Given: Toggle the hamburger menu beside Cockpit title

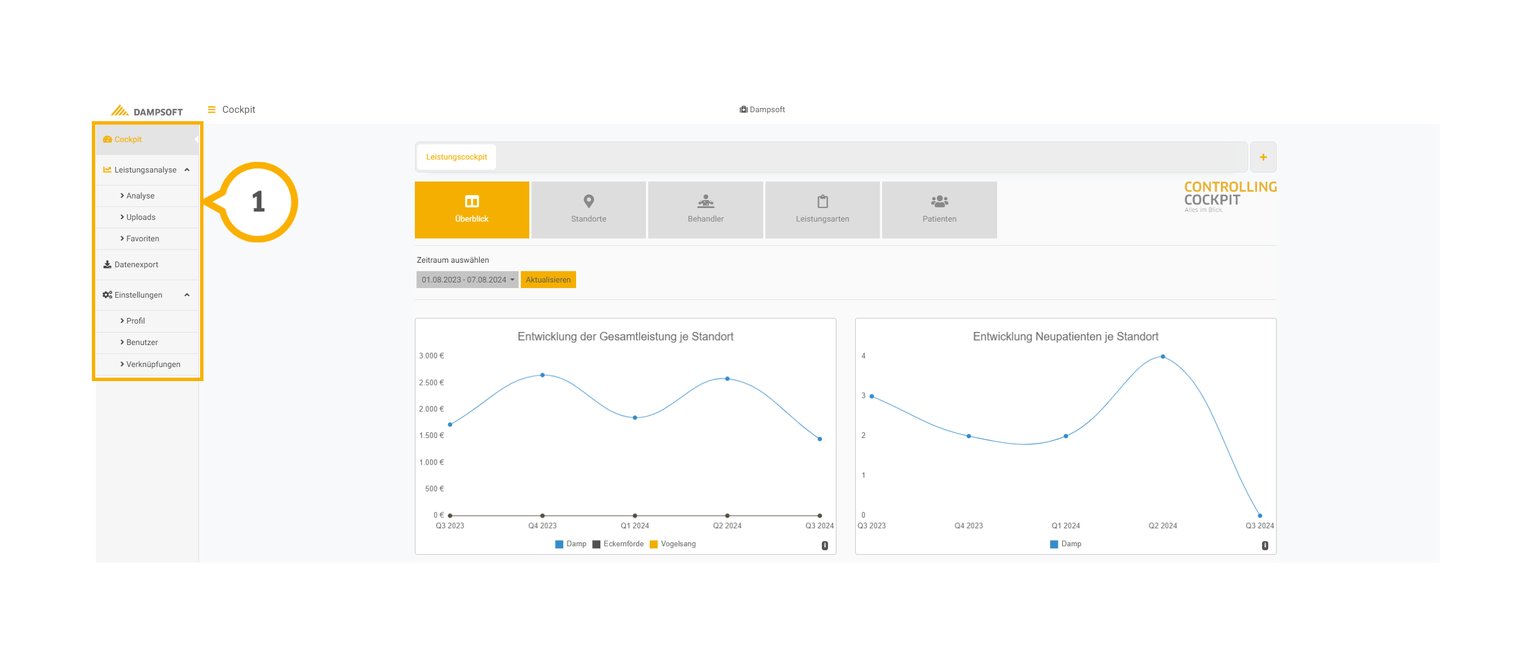Looking at the screenshot, I should click(212, 109).
